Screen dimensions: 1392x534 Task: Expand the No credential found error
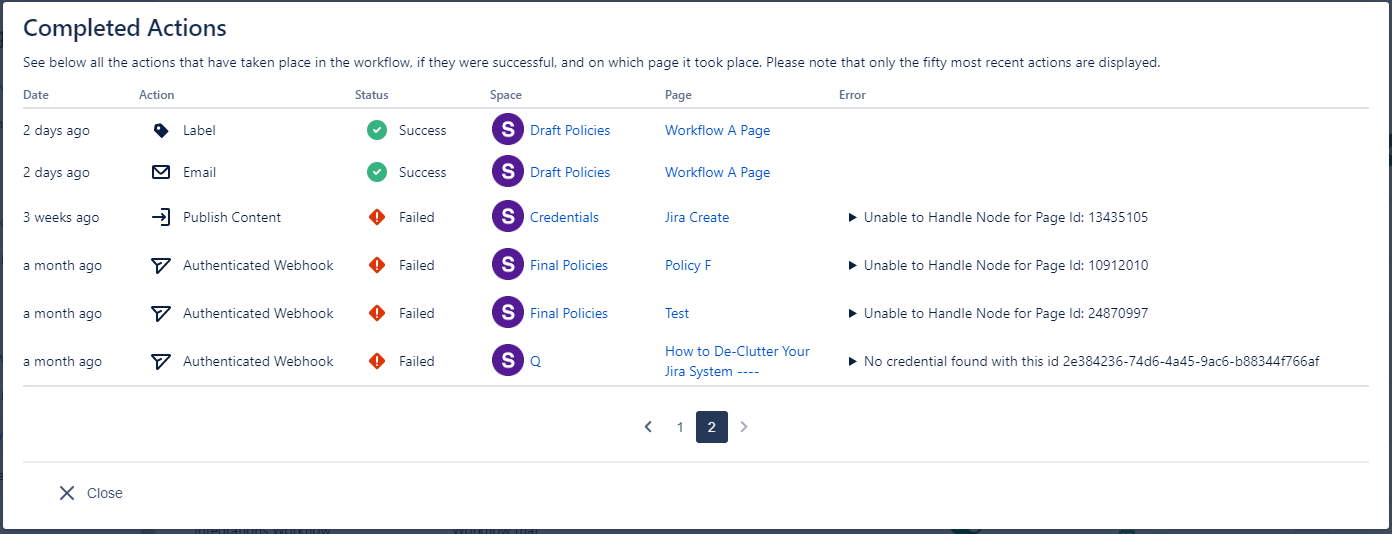853,361
